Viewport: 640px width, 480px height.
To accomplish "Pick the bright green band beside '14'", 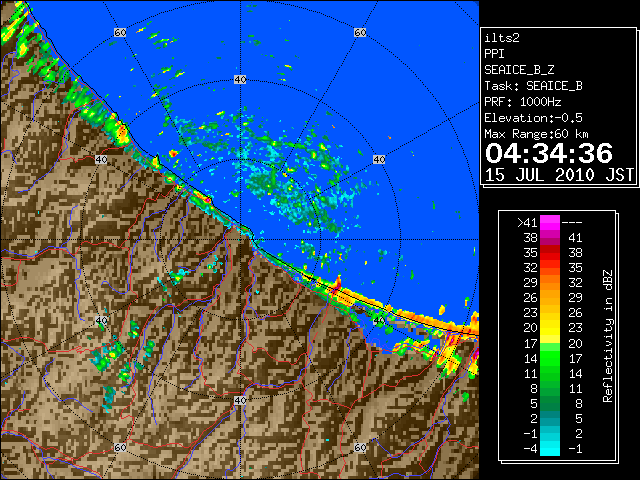I will (x=550, y=358).
